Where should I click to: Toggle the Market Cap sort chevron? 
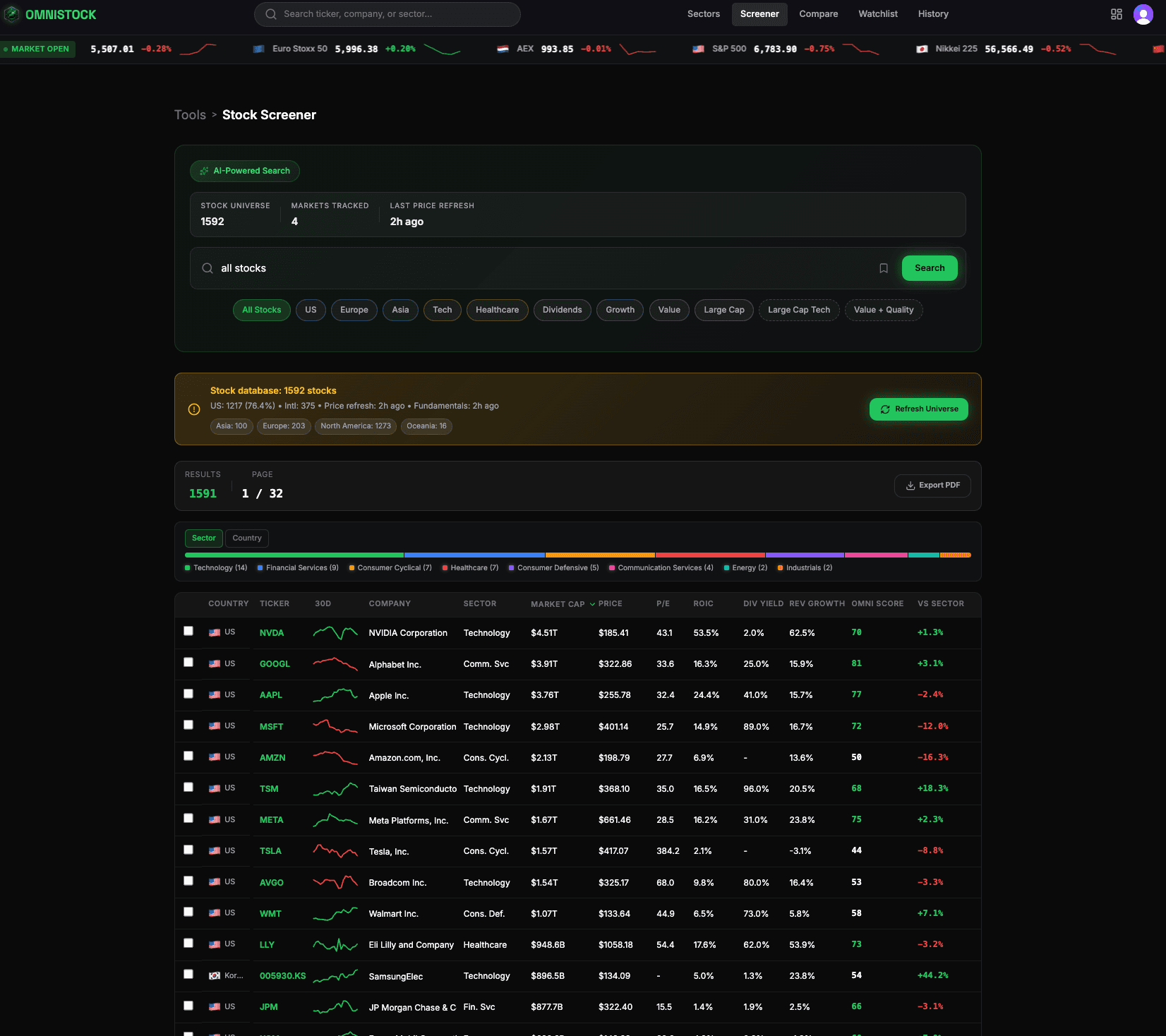(593, 604)
